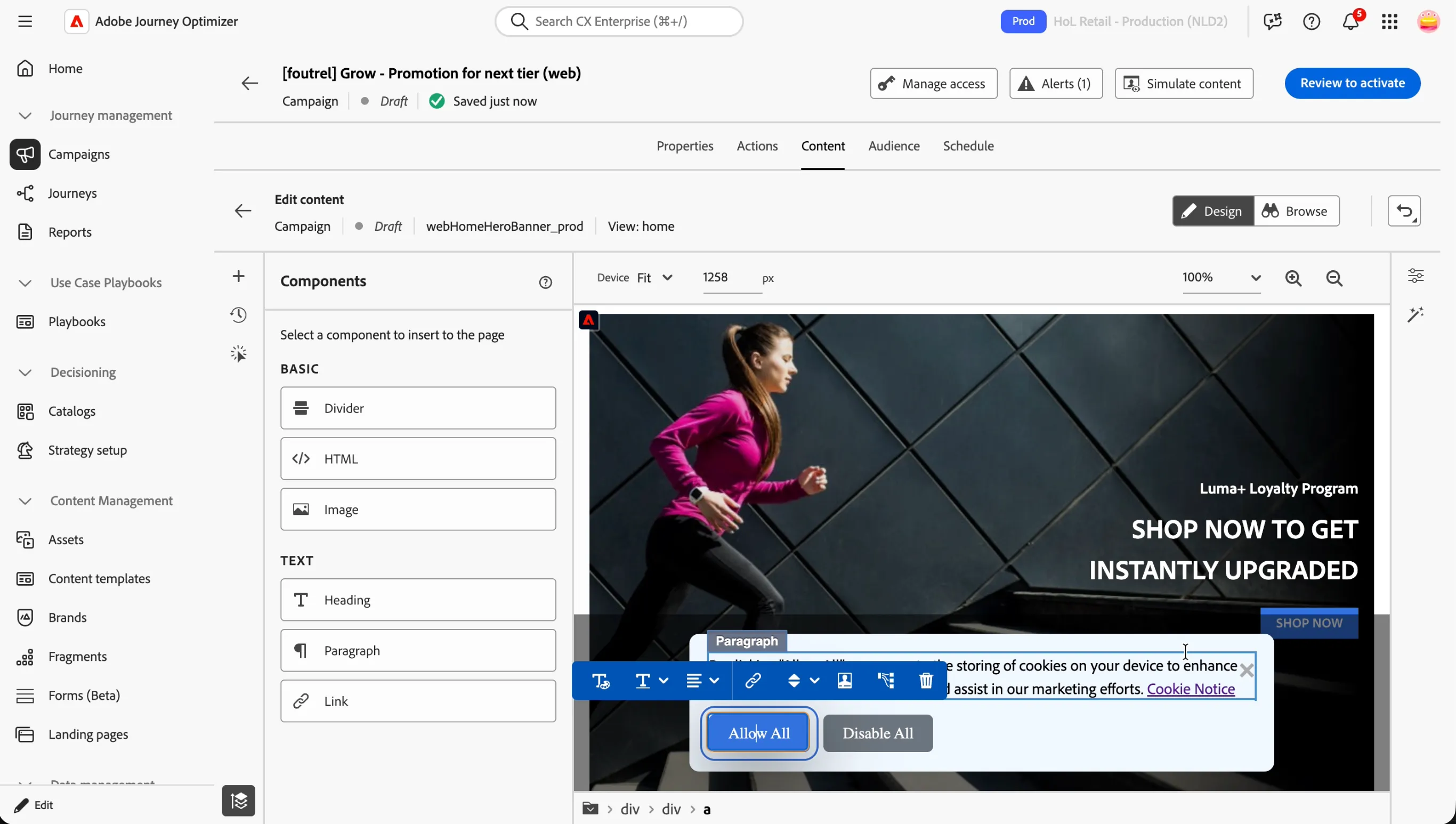The height and width of the screenshot is (824, 1456).
Task: Click the personalization image icon in toolbar
Action: [x=844, y=680]
